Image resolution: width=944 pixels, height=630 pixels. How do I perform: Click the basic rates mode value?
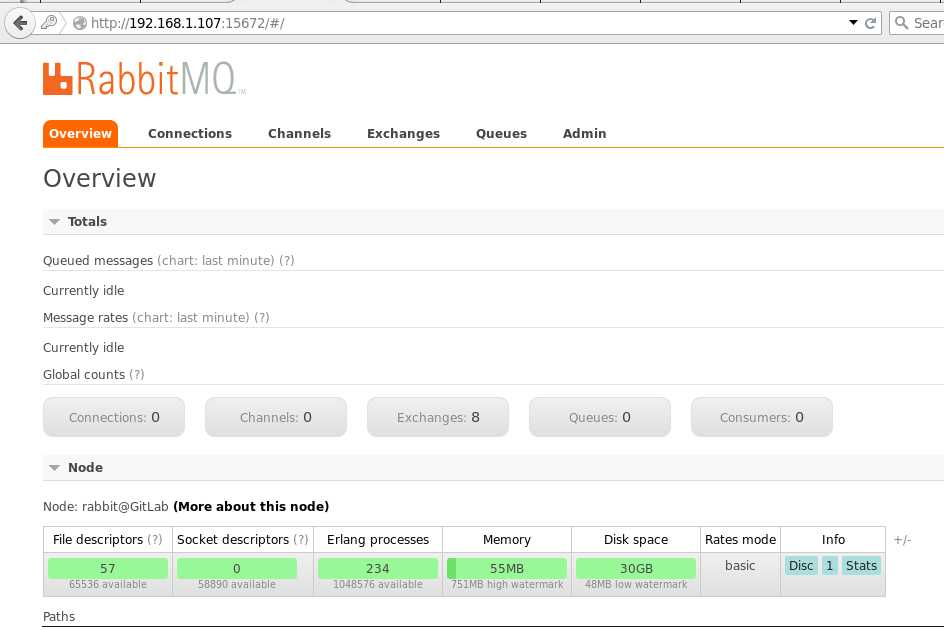pos(740,566)
